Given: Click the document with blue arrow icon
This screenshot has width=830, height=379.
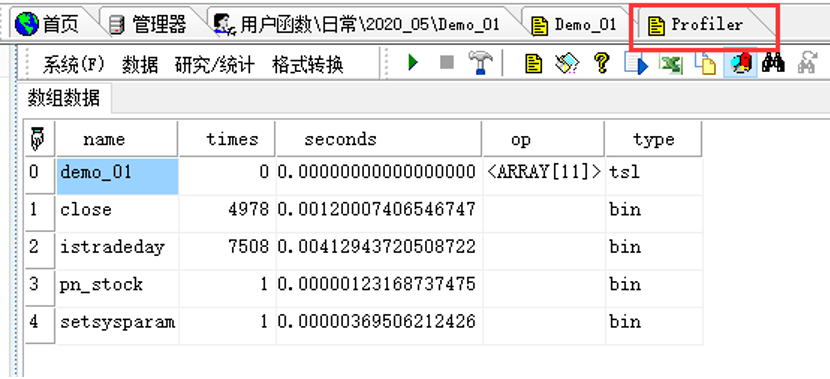Looking at the screenshot, I should point(635,64).
